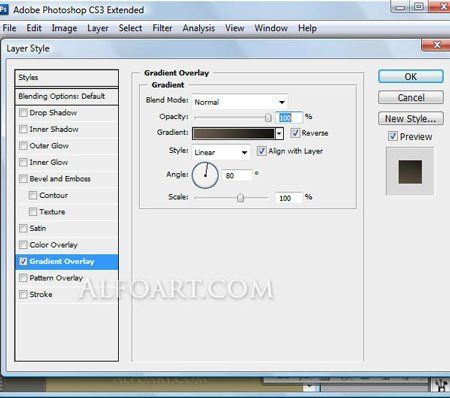Select the Styles header row

[x=67, y=78]
